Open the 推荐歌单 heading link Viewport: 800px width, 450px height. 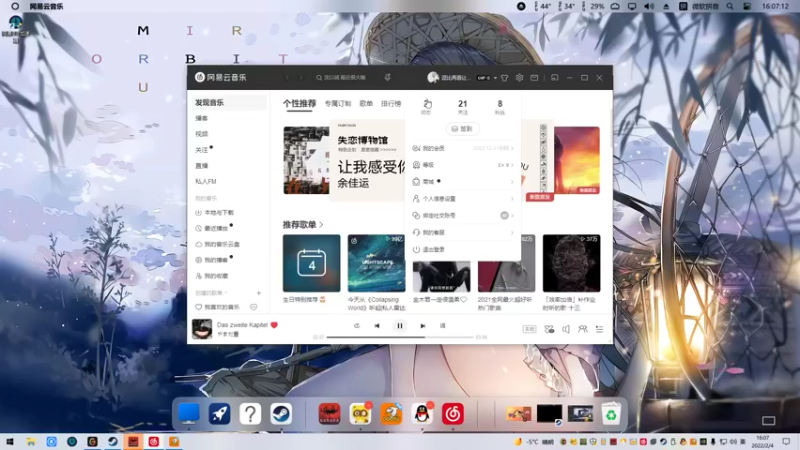(x=303, y=224)
